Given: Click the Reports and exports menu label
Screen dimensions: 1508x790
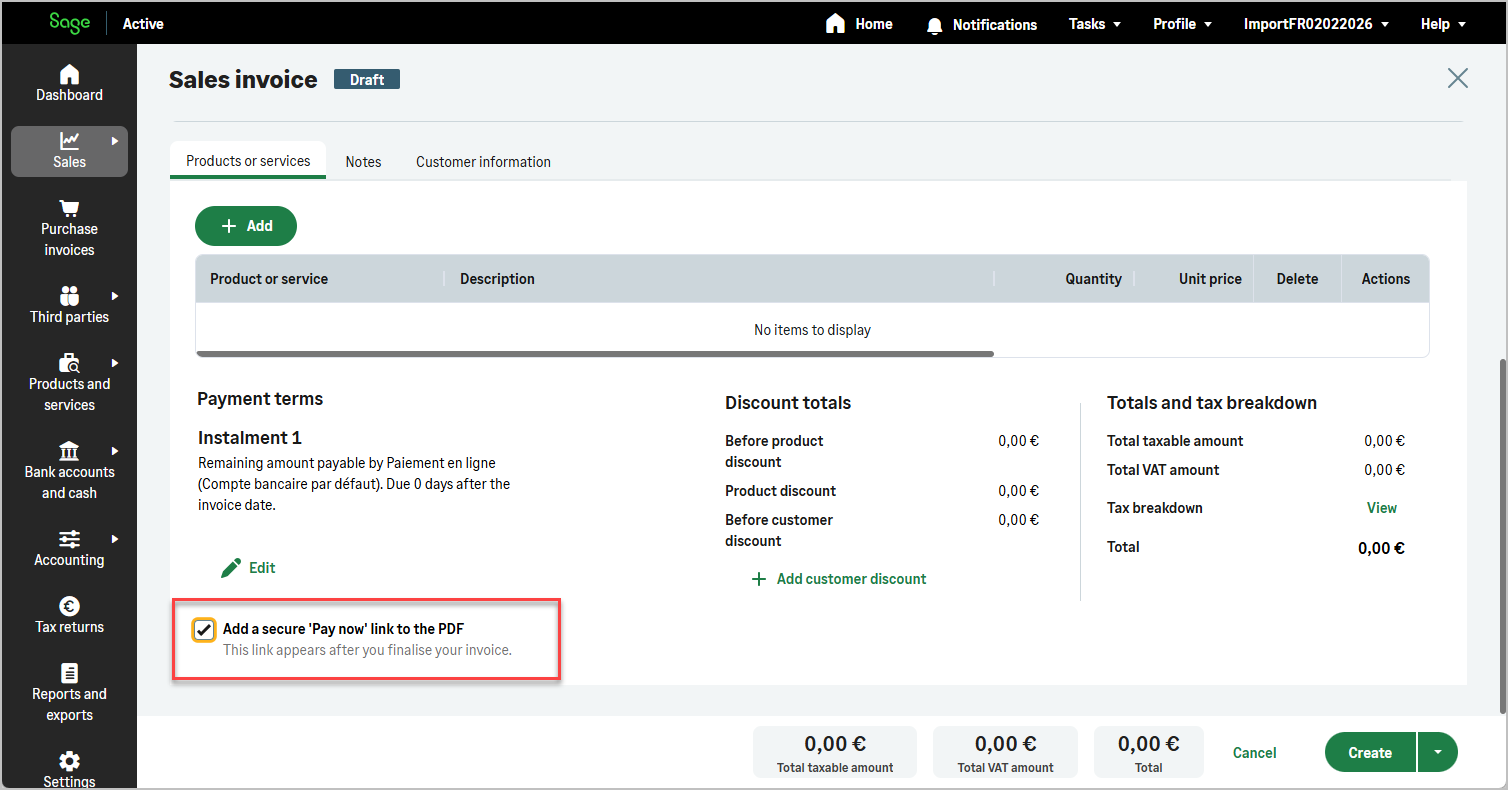Looking at the screenshot, I should pyautogui.click(x=69, y=704).
